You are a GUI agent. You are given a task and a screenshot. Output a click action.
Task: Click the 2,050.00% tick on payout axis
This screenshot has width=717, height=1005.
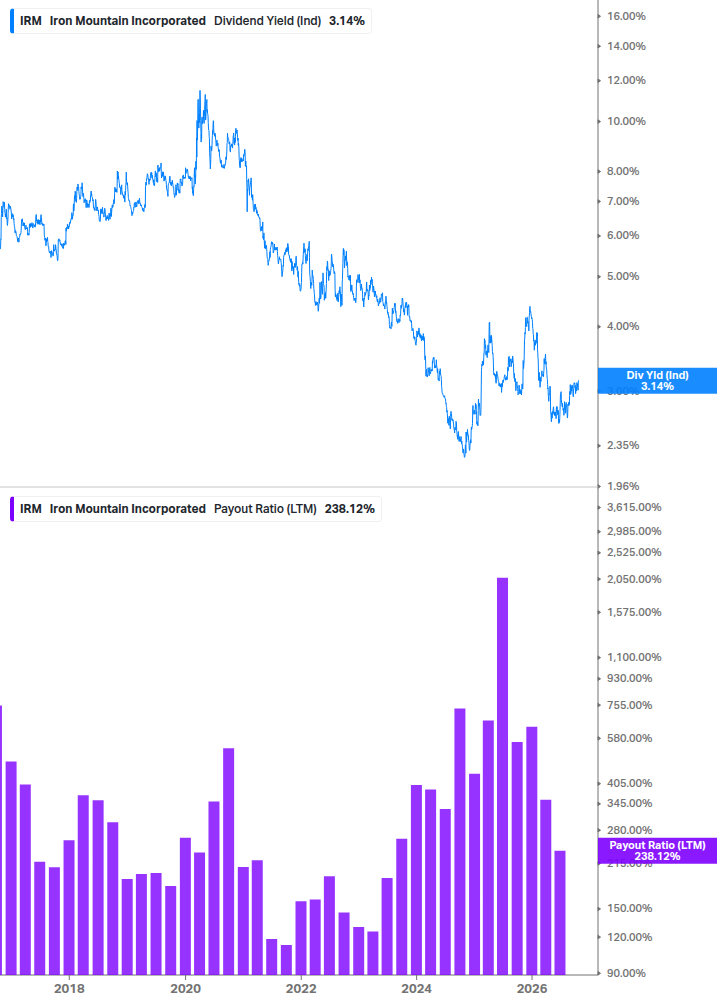click(634, 579)
